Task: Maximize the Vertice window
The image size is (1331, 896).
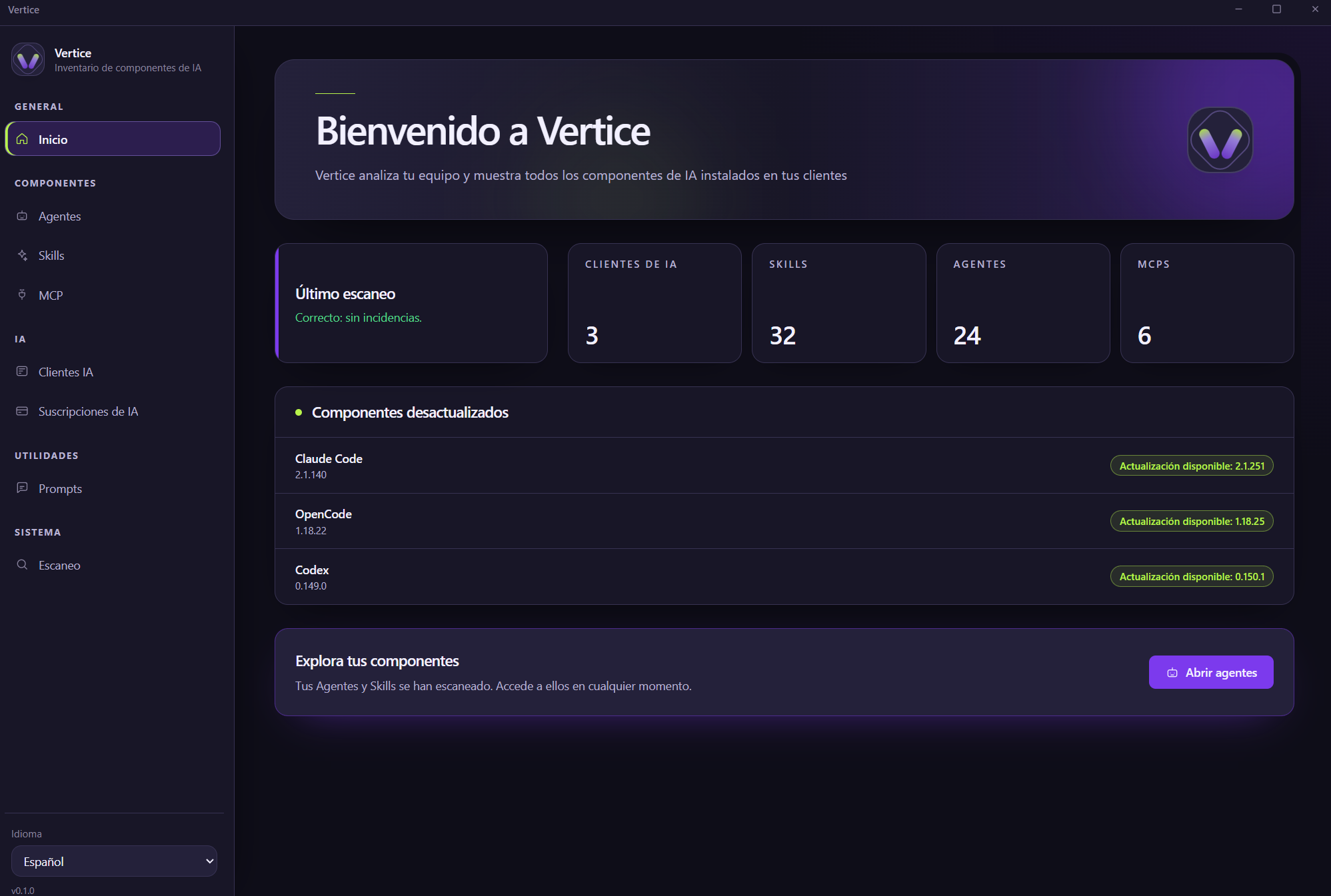Action: coord(1276,9)
